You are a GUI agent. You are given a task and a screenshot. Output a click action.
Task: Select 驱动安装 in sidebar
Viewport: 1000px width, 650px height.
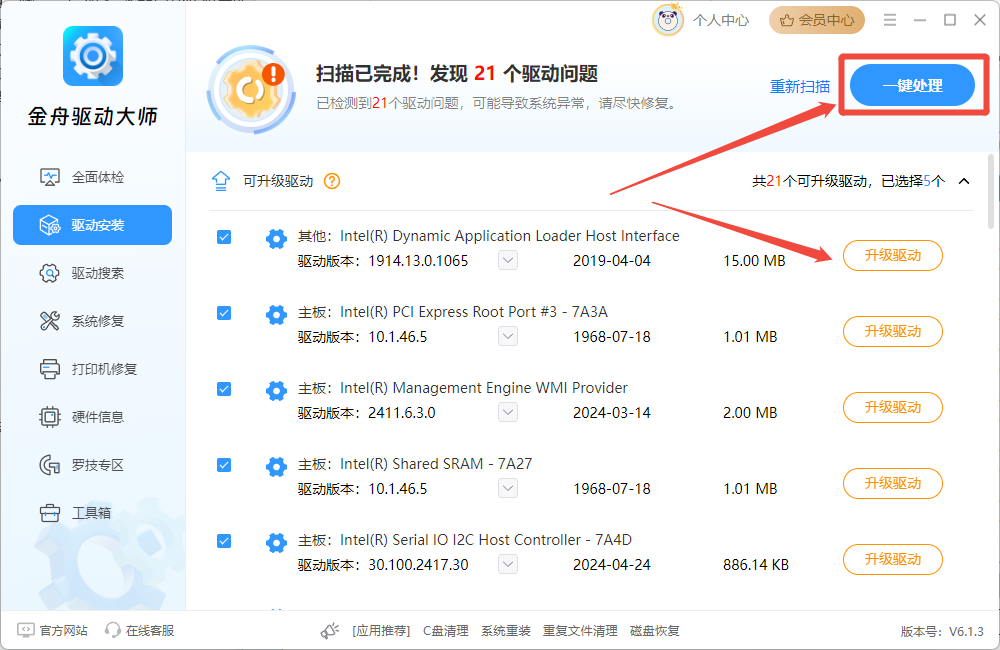click(x=92, y=225)
